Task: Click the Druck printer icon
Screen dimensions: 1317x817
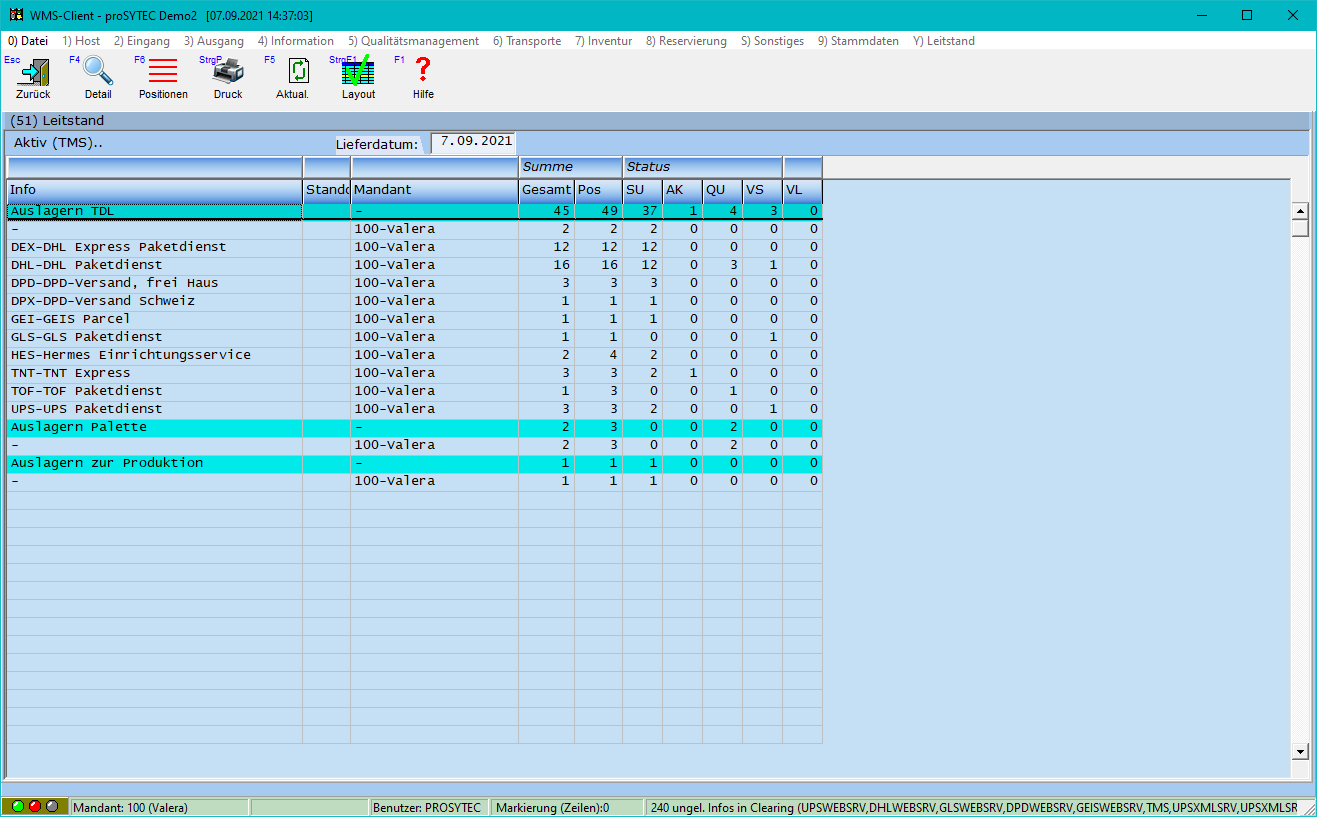Action: [228, 74]
